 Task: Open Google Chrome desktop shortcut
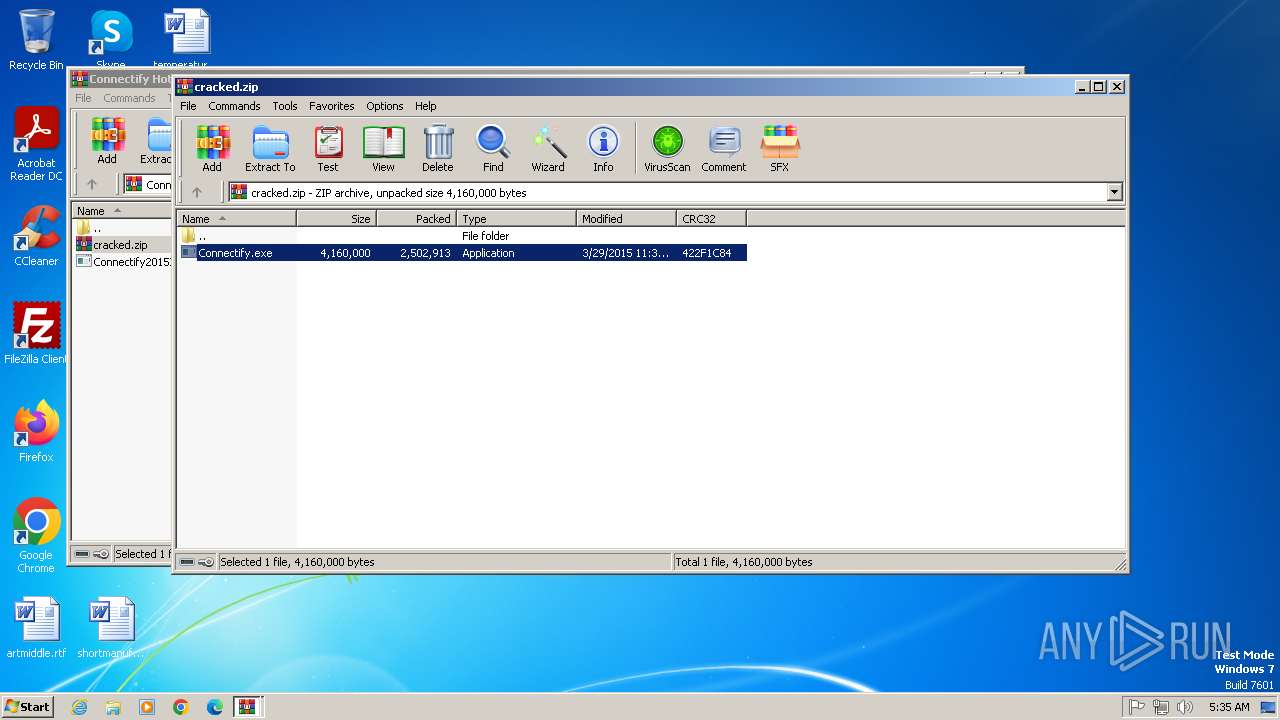pos(36,536)
